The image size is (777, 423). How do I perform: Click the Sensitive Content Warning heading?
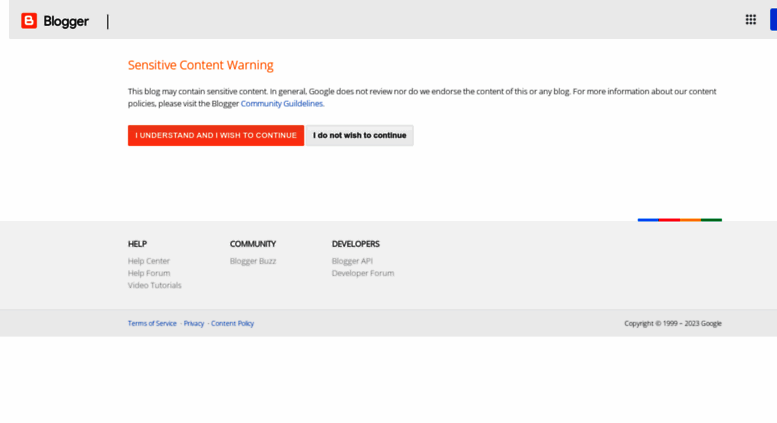(200, 65)
